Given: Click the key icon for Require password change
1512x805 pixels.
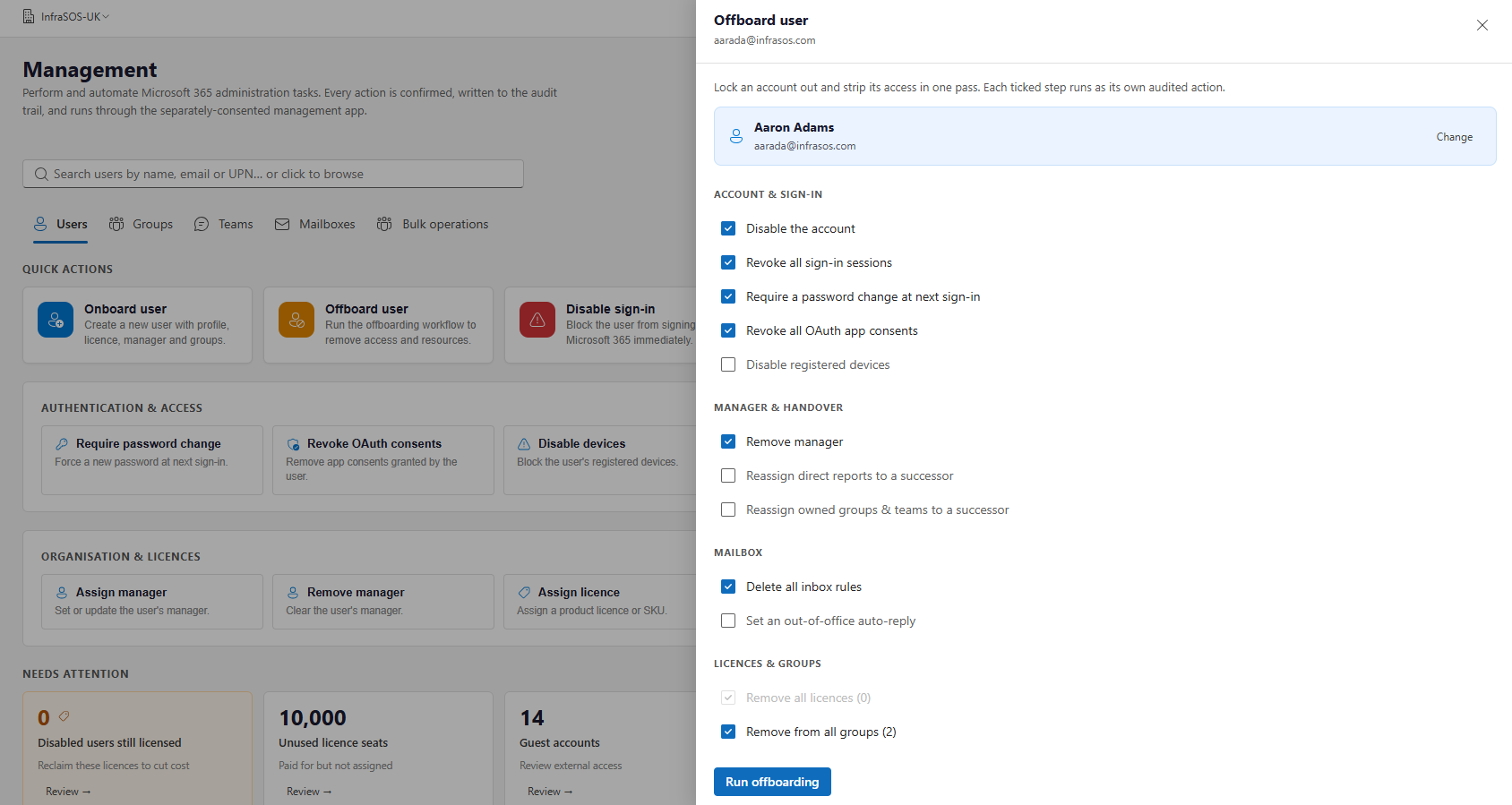Looking at the screenshot, I should [x=62, y=444].
